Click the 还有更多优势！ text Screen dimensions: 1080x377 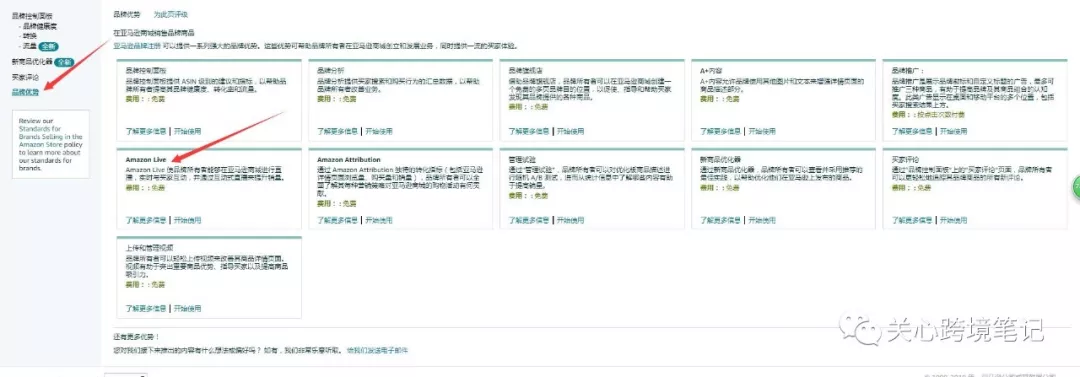pos(136,336)
